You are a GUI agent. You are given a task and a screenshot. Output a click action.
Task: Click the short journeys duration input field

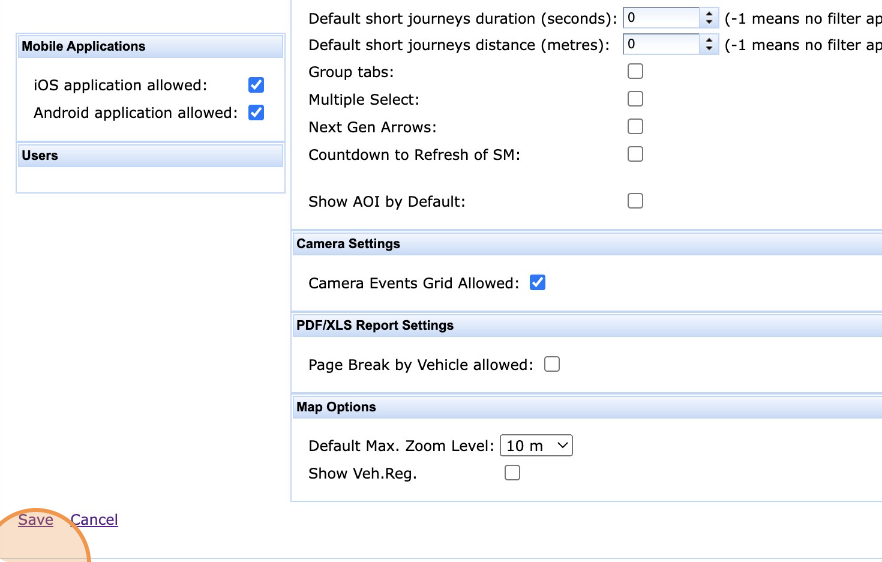661,18
